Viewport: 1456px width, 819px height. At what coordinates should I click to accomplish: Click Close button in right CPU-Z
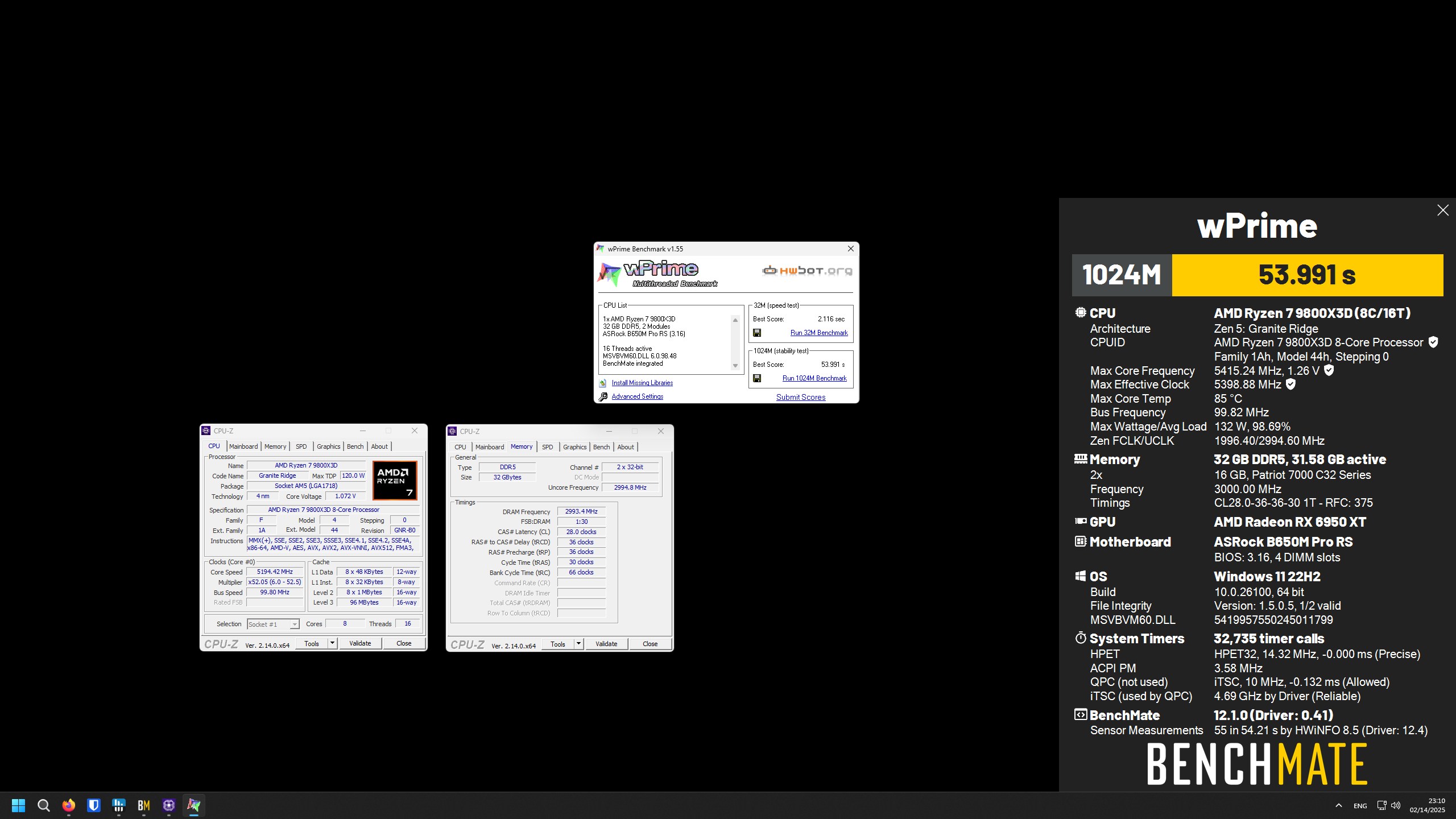pyautogui.click(x=650, y=644)
